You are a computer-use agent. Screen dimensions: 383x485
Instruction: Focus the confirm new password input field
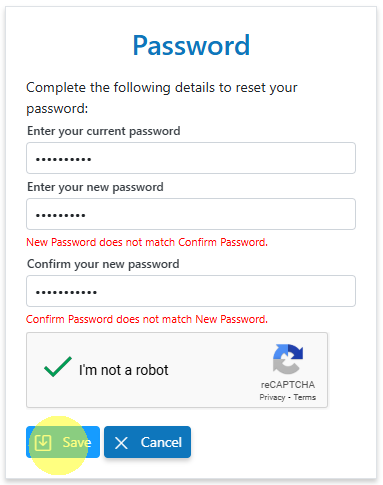tap(191, 291)
